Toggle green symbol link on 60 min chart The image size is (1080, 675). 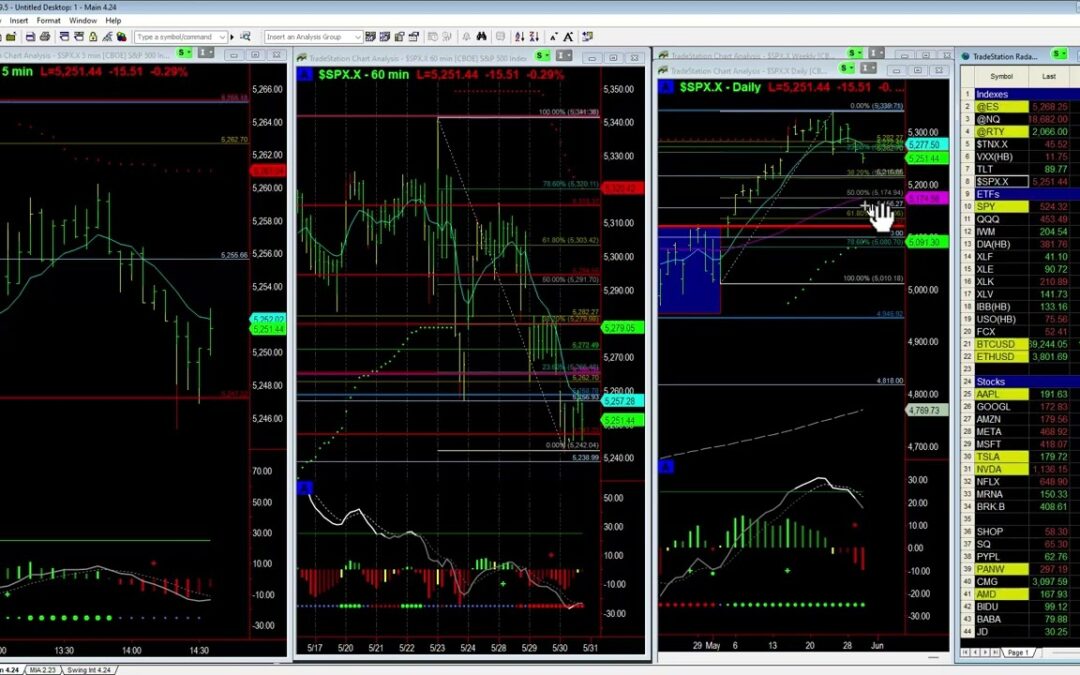point(541,56)
